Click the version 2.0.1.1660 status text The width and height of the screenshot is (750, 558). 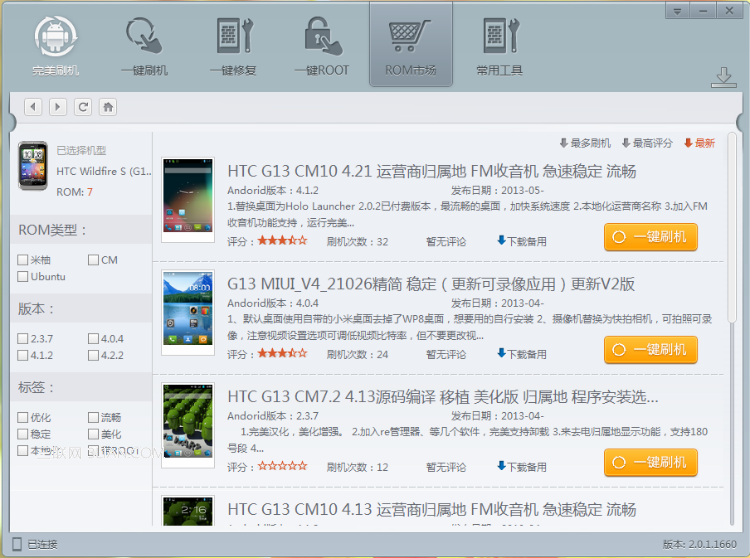click(699, 544)
